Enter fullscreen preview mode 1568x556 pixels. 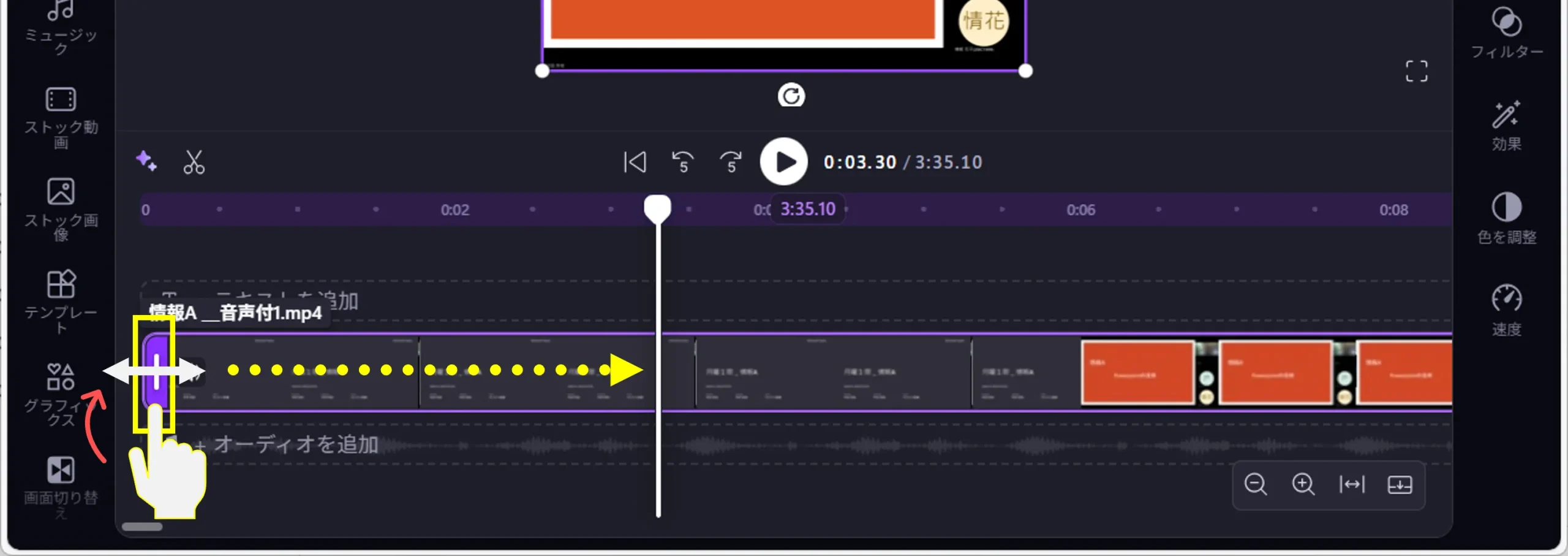[x=1416, y=71]
